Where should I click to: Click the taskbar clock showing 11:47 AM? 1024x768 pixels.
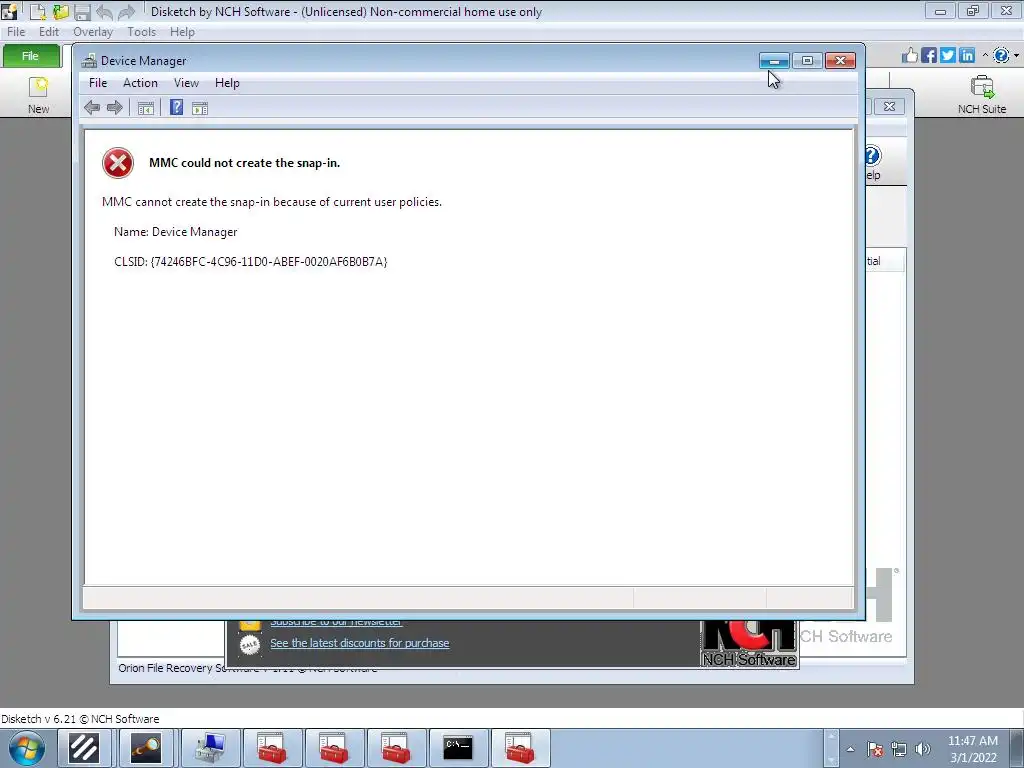point(973,748)
